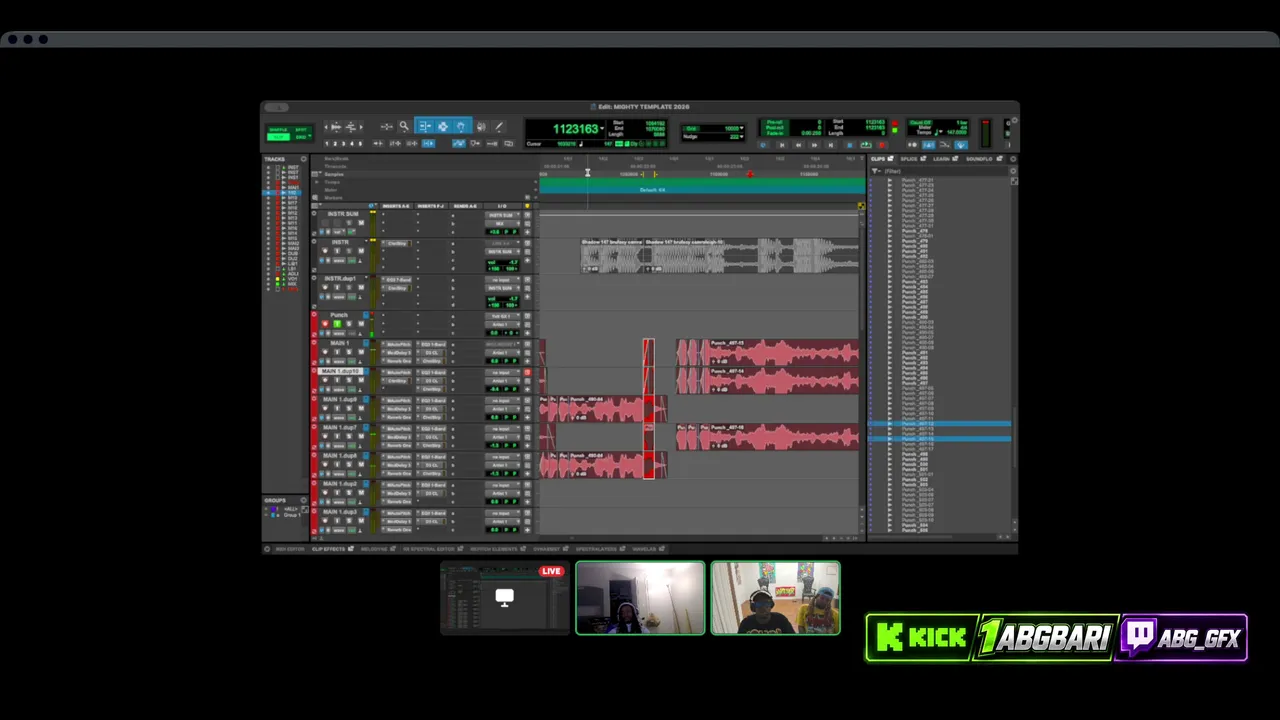1280x720 pixels.
Task: Open the Grid value dropdown
Action: [742, 128]
